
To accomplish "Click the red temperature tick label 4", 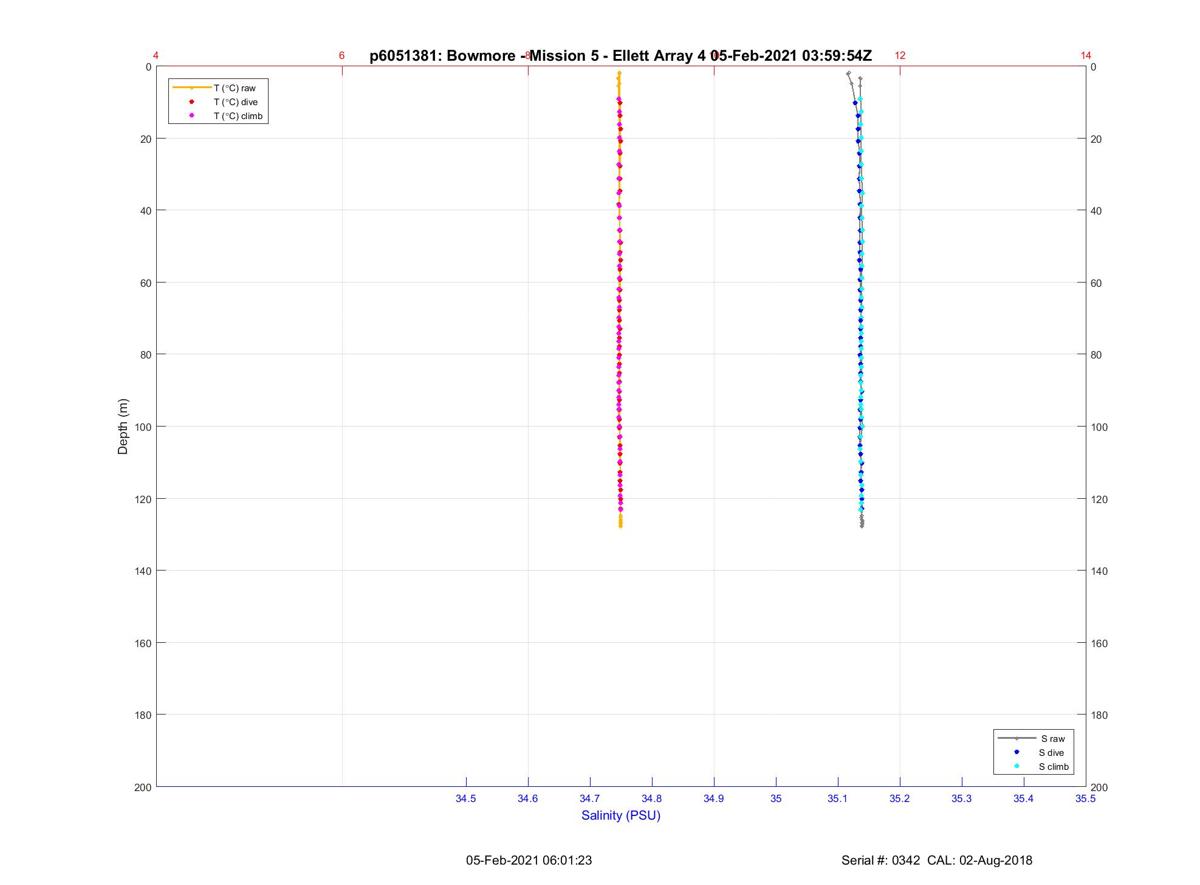I will (x=156, y=56).
